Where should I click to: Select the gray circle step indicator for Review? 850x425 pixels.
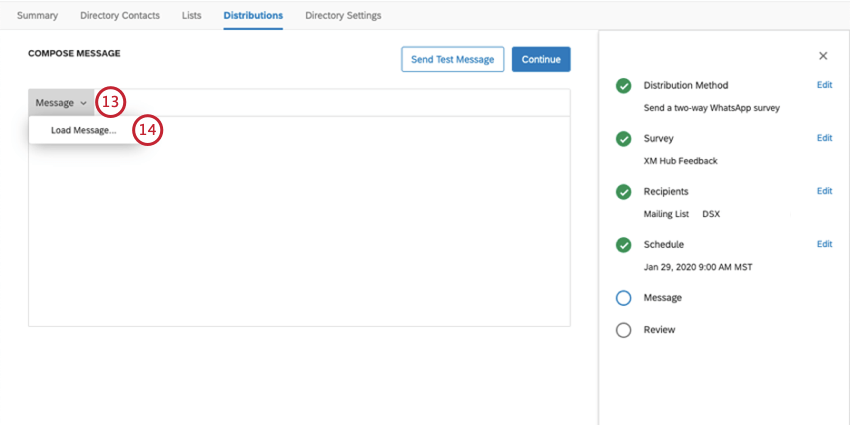[x=623, y=330]
